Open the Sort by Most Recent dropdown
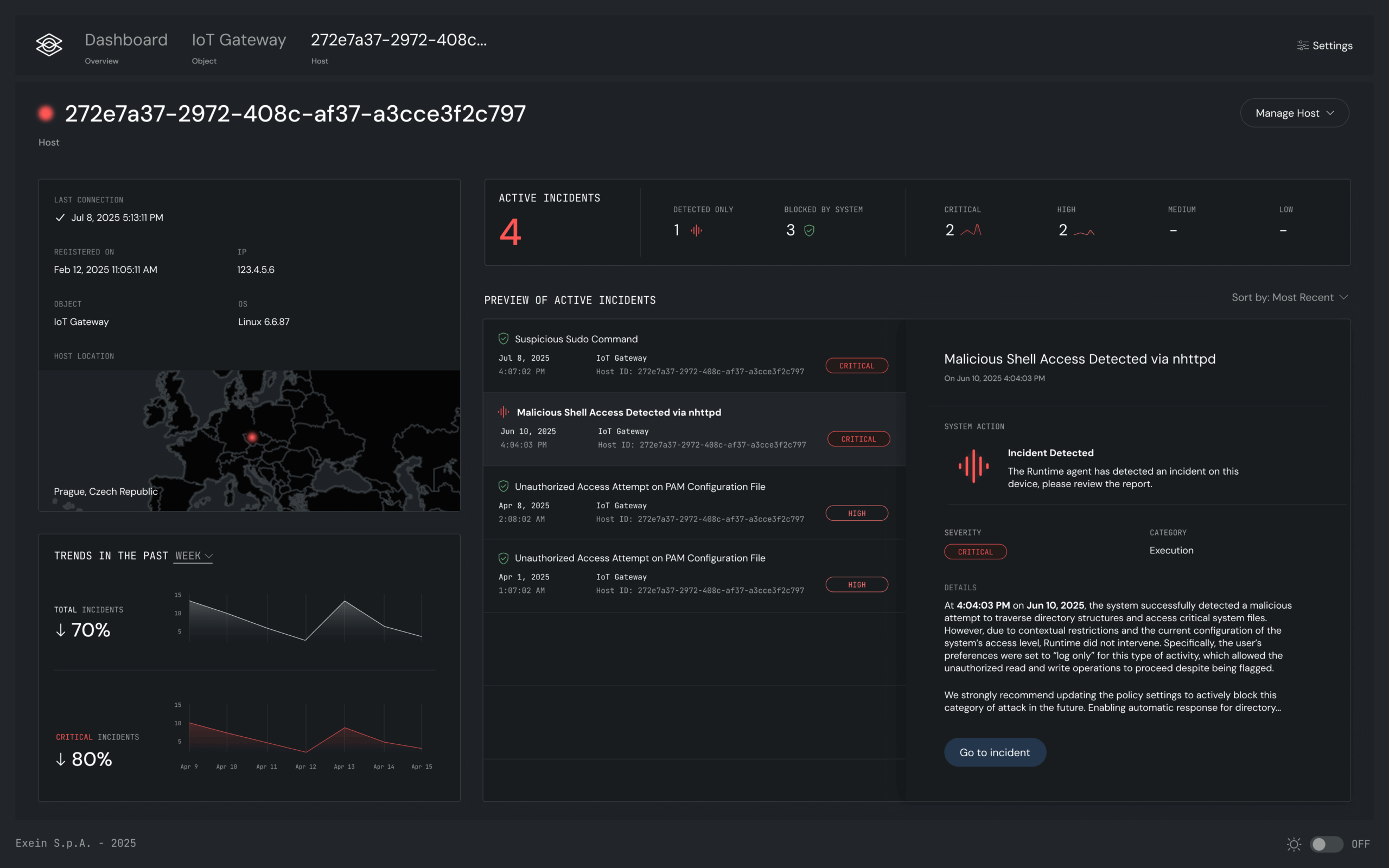Viewport: 1389px width, 868px height. coord(1289,297)
